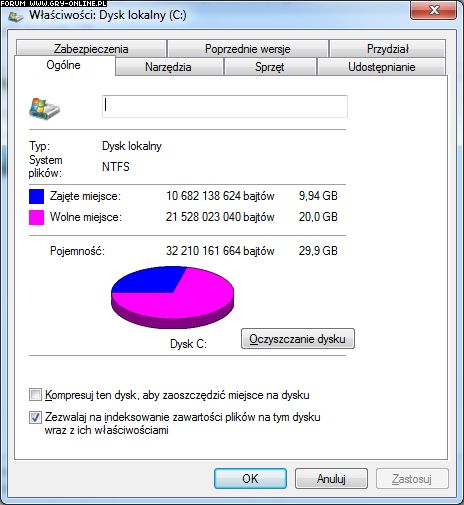The image size is (464, 505).
Task: Uncheck the Zezwalaj na indeksowanie checkbox
Action: pyautogui.click(x=35, y=417)
